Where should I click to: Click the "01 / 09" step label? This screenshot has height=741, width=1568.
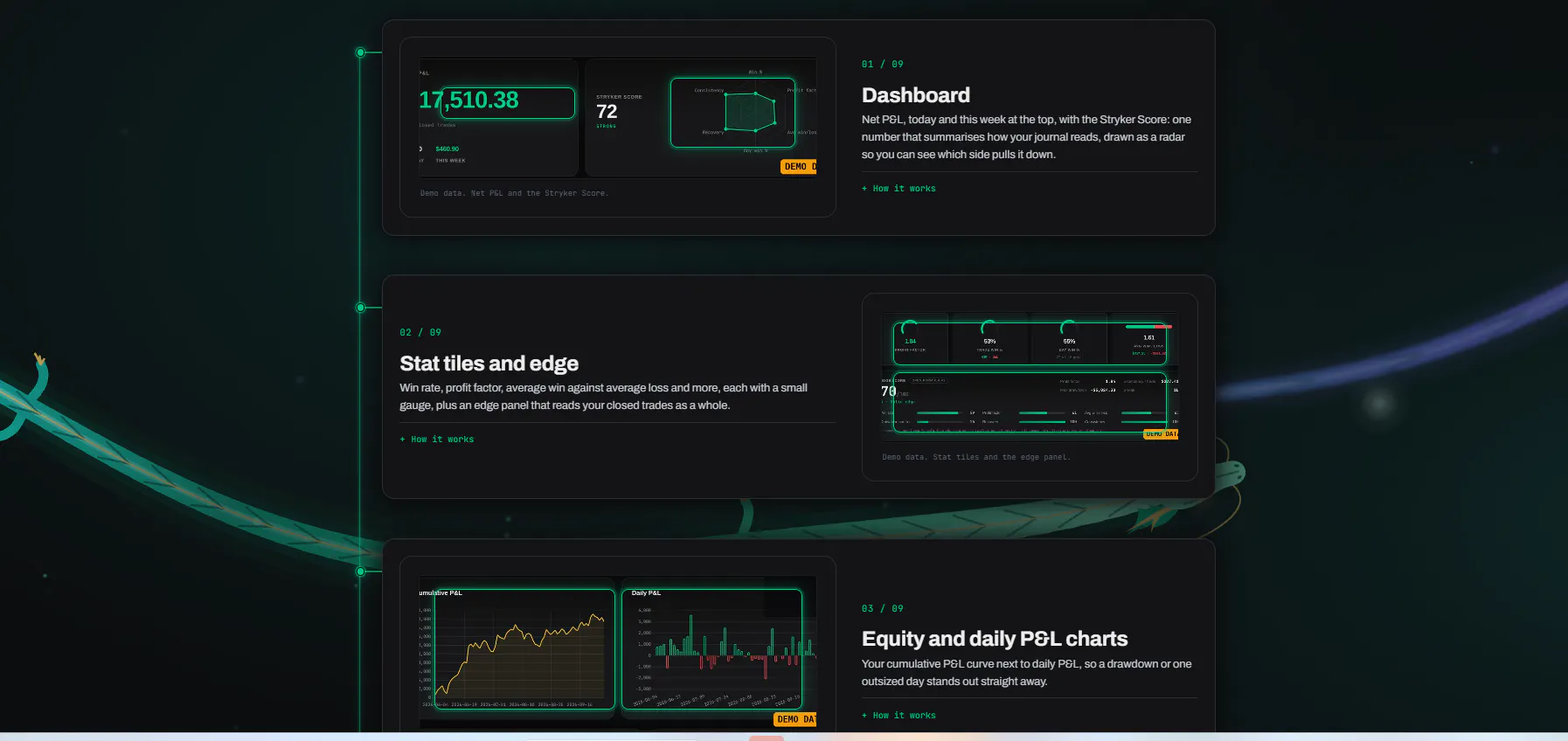tap(883, 65)
